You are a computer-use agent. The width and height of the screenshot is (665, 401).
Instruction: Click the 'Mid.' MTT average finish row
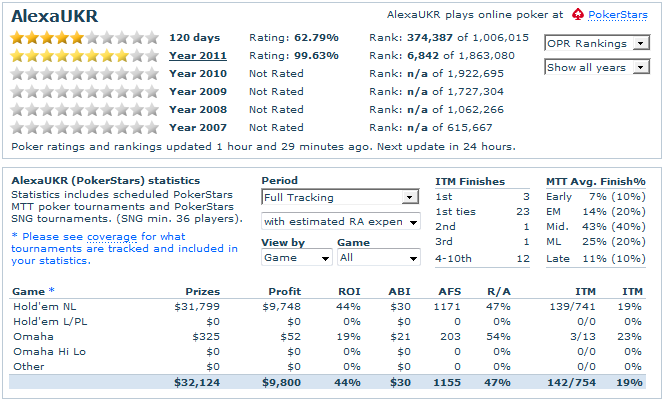pyautogui.click(x=596, y=227)
